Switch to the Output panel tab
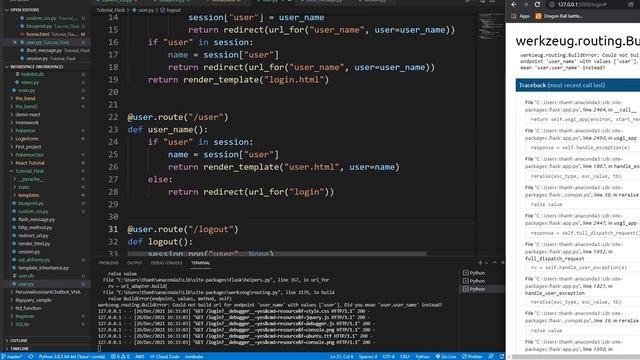 135,263
